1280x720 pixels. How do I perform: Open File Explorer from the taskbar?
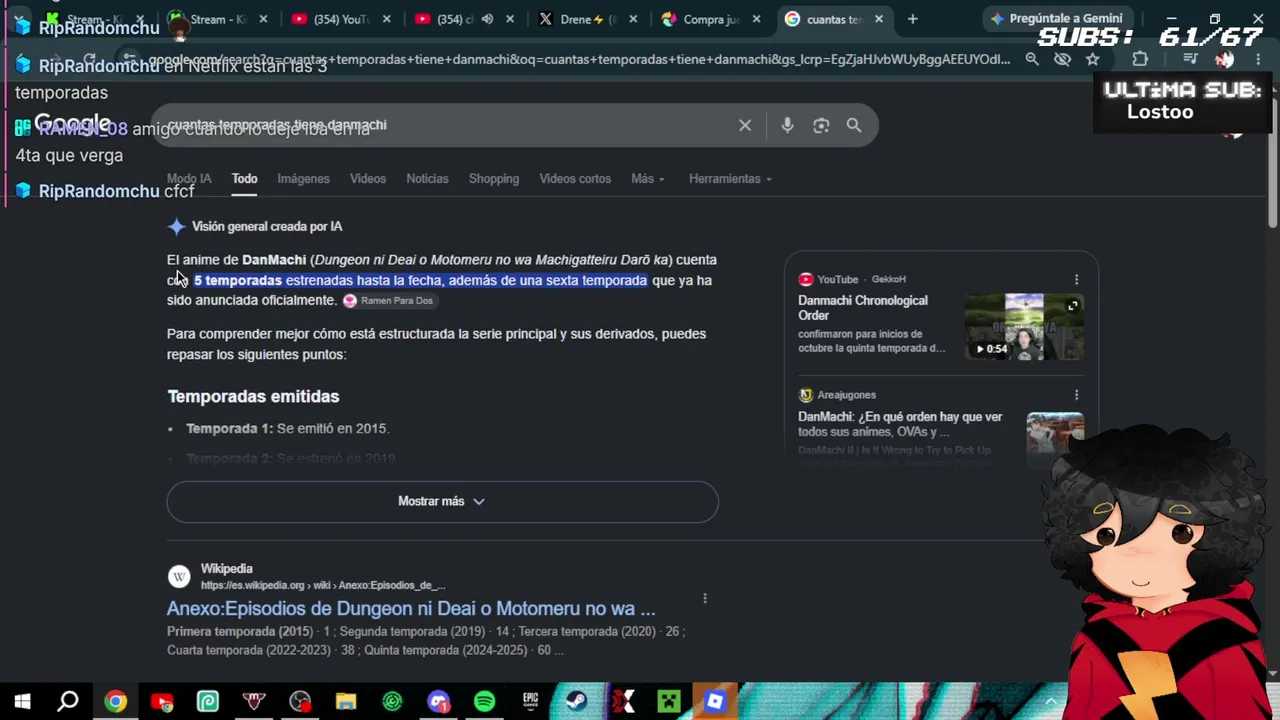point(346,702)
